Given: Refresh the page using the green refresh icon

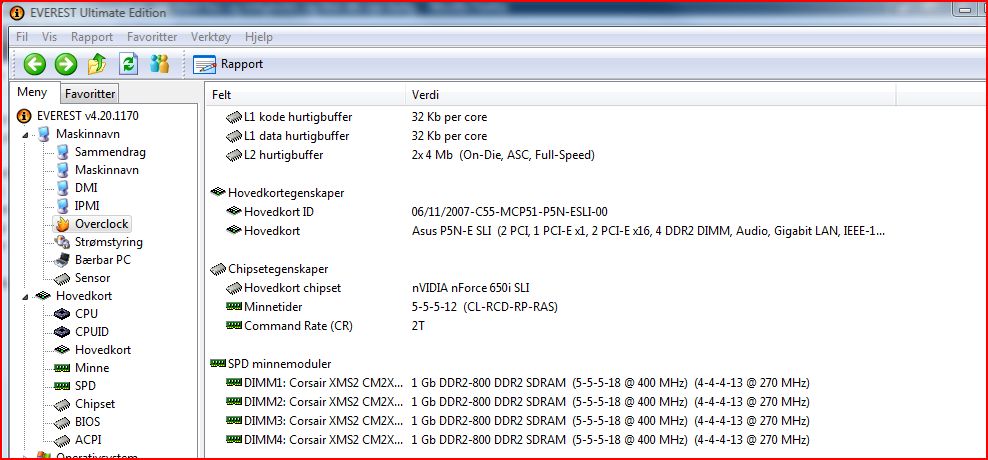Looking at the screenshot, I should (129, 64).
